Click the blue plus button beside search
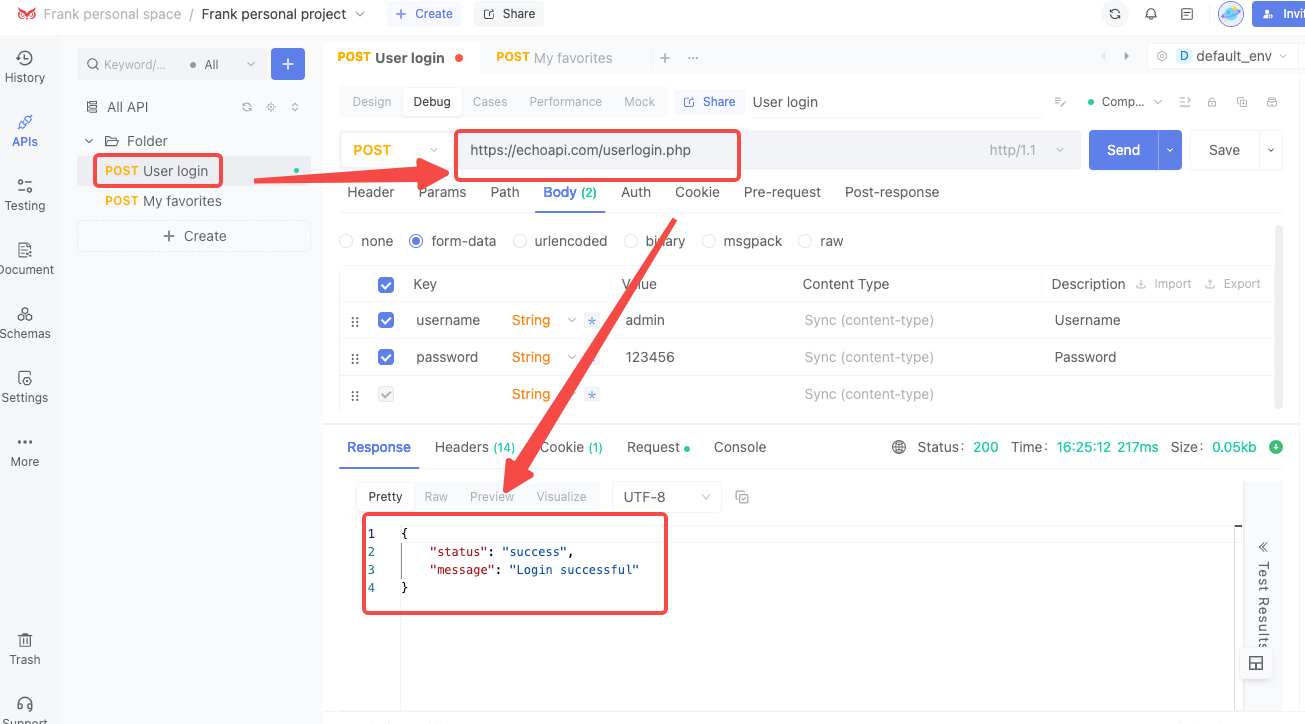The height and width of the screenshot is (724, 1305). [288, 64]
